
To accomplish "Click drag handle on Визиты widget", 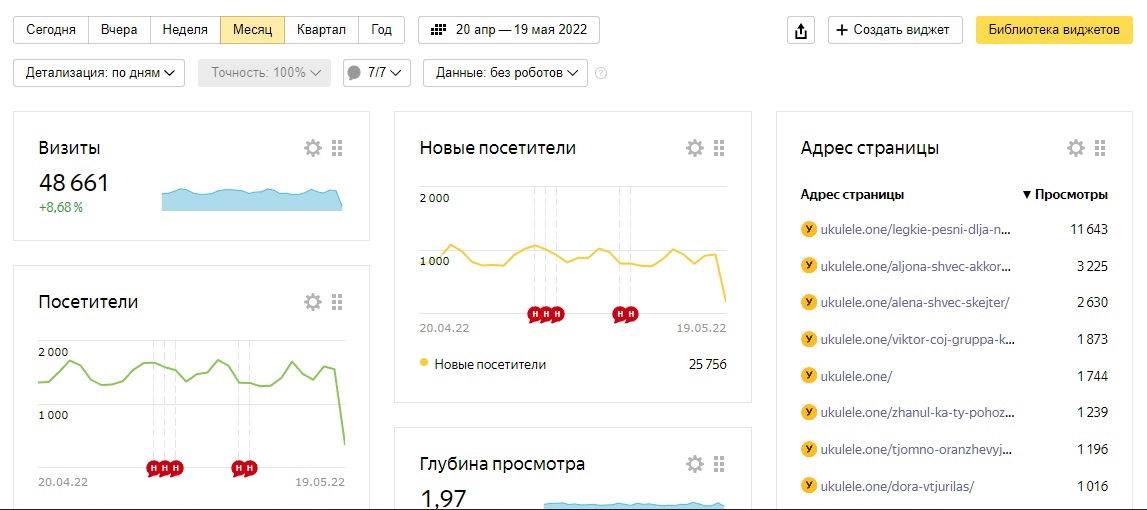I will tap(337, 148).
